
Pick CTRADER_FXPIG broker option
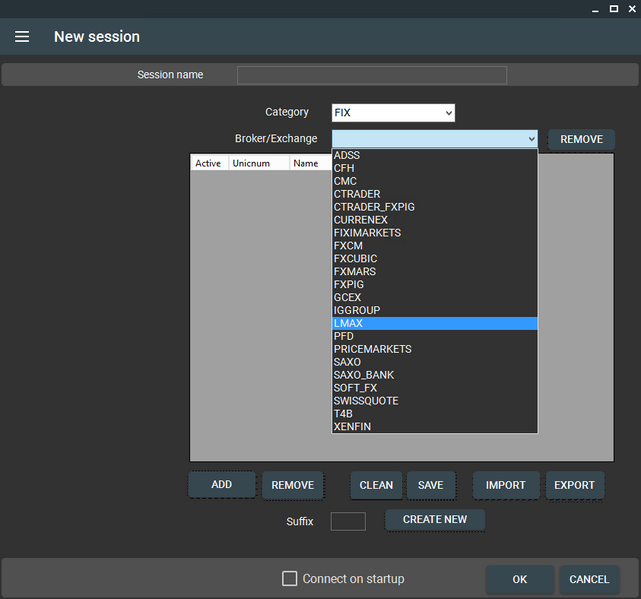point(434,207)
